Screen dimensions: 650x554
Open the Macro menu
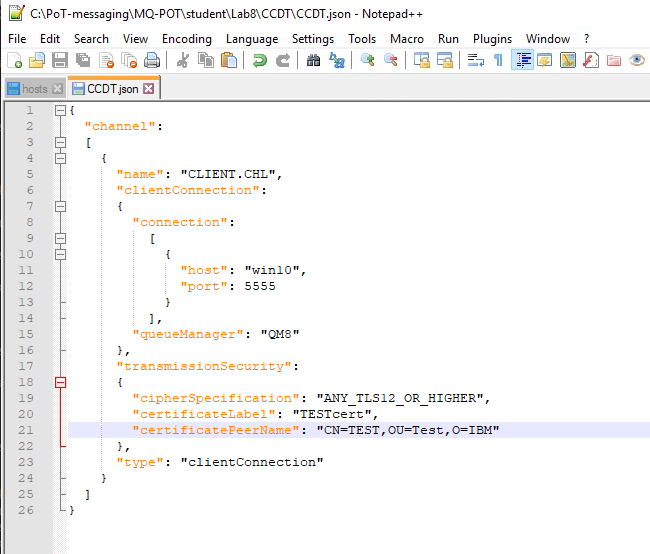click(407, 39)
